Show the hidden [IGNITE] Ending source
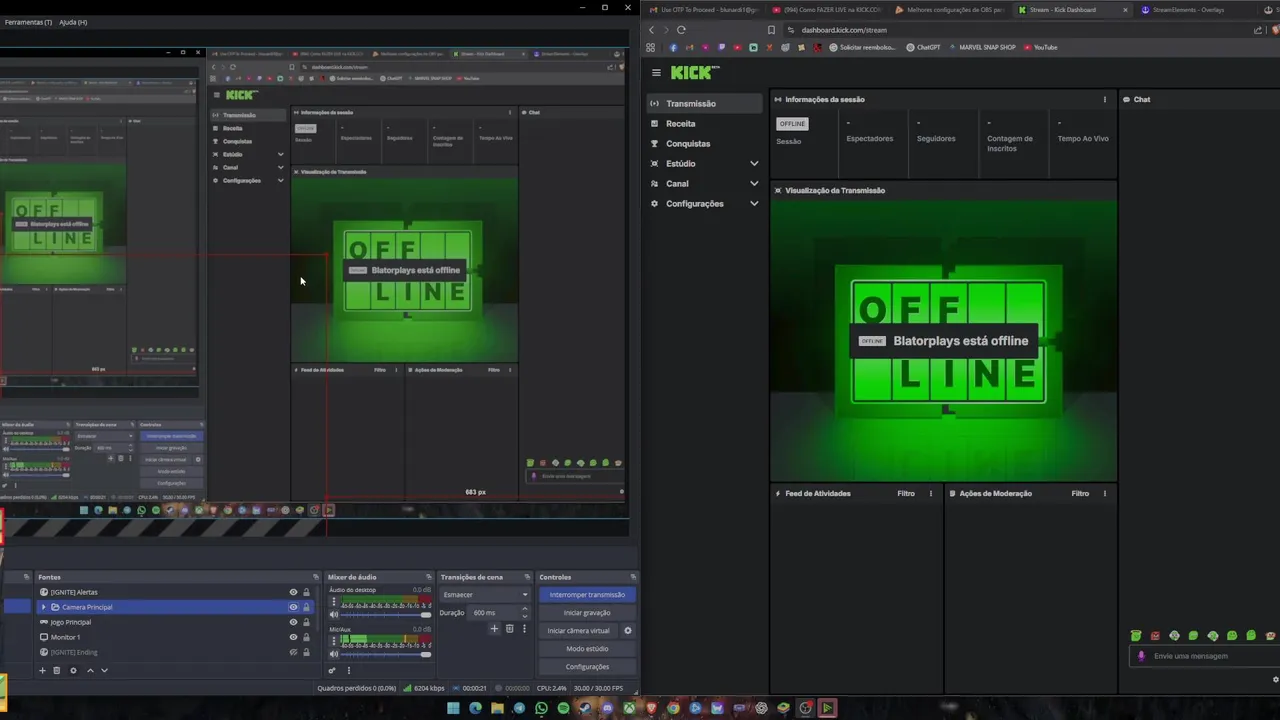1280x720 pixels. (293, 652)
